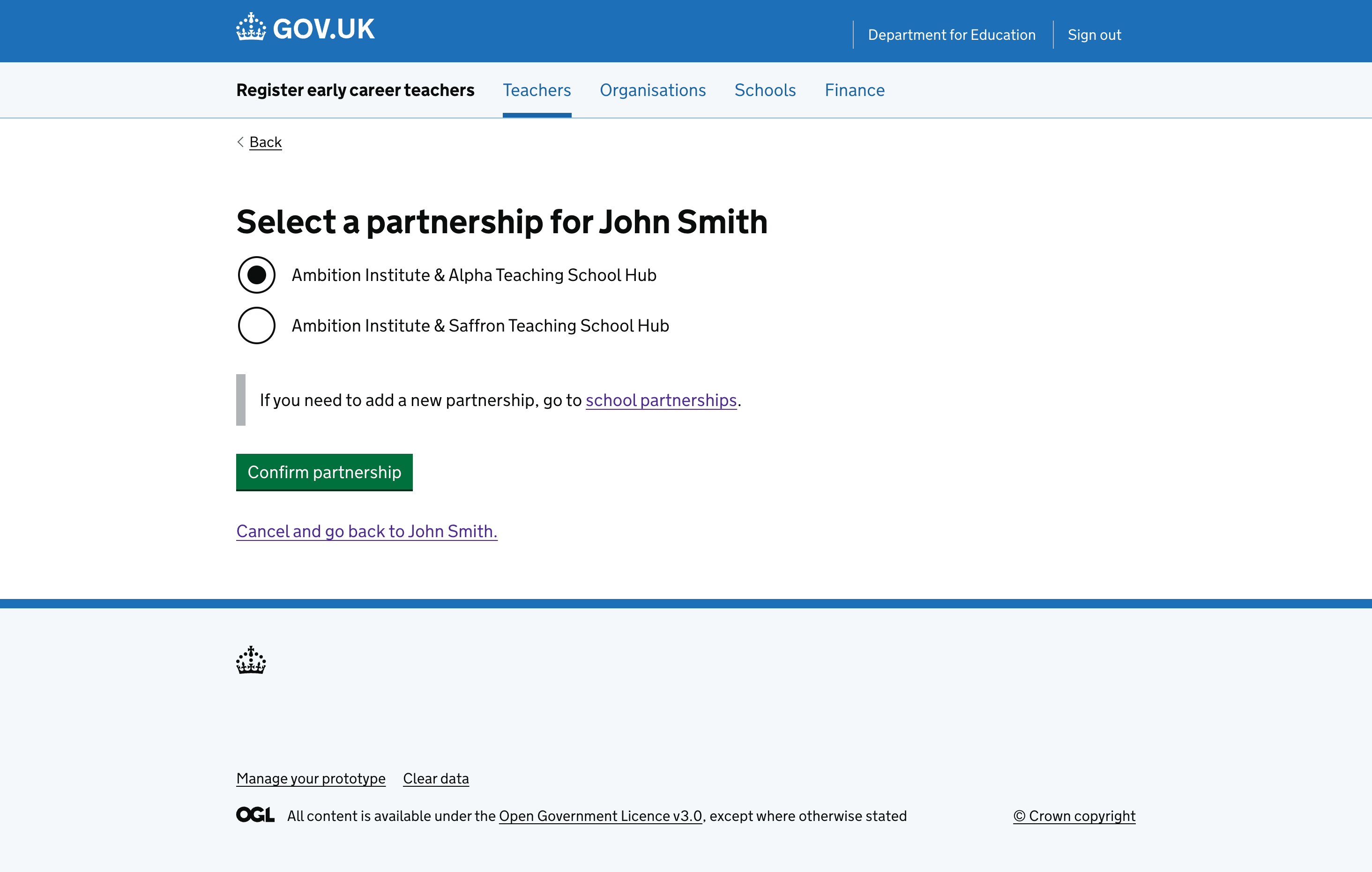1372x872 pixels.
Task: Open the Finance section
Action: (854, 90)
